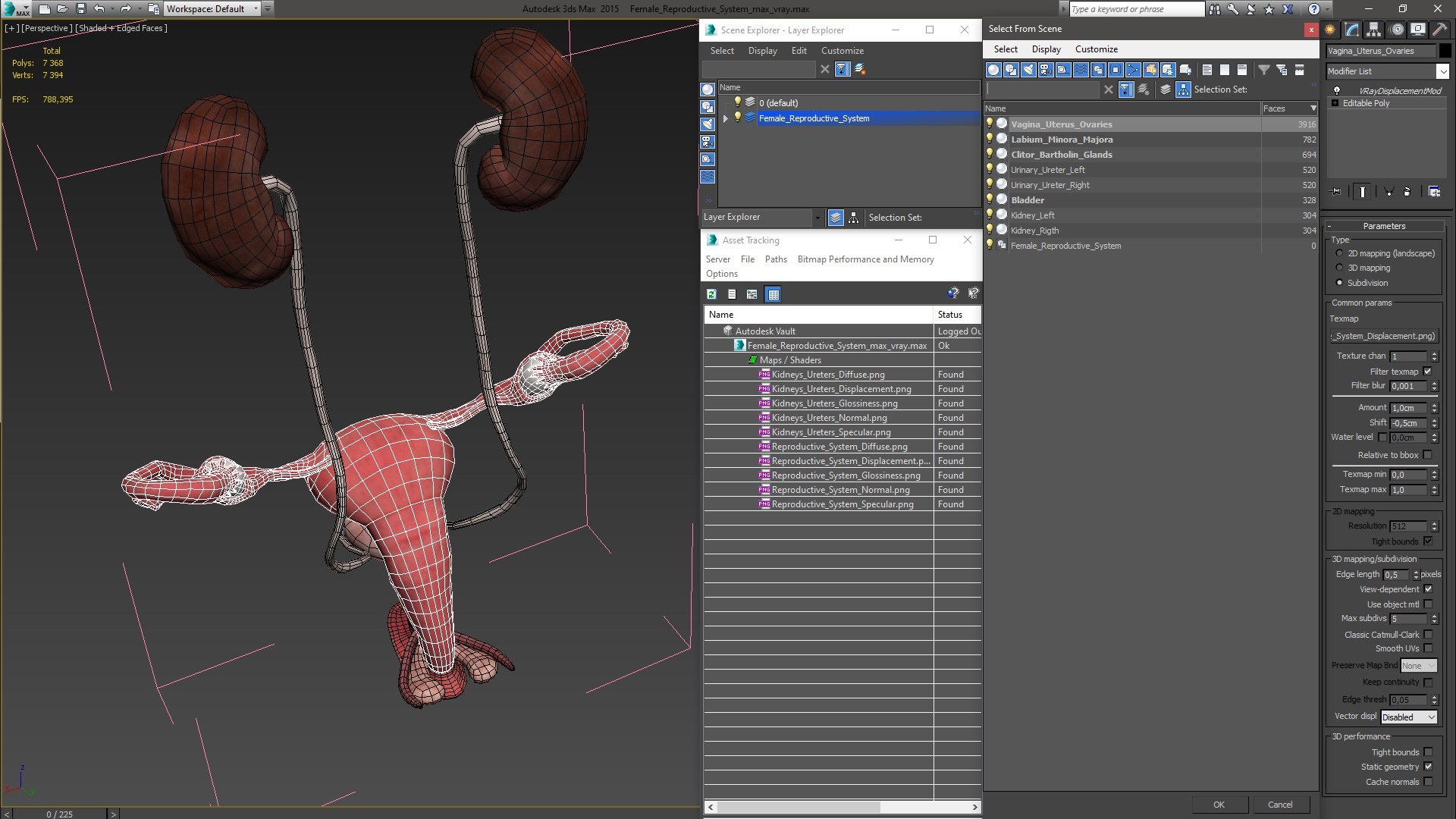The width and height of the screenshot is (1456, 819).
Task: Click the OK button
Action: (x=1219, y=805)
